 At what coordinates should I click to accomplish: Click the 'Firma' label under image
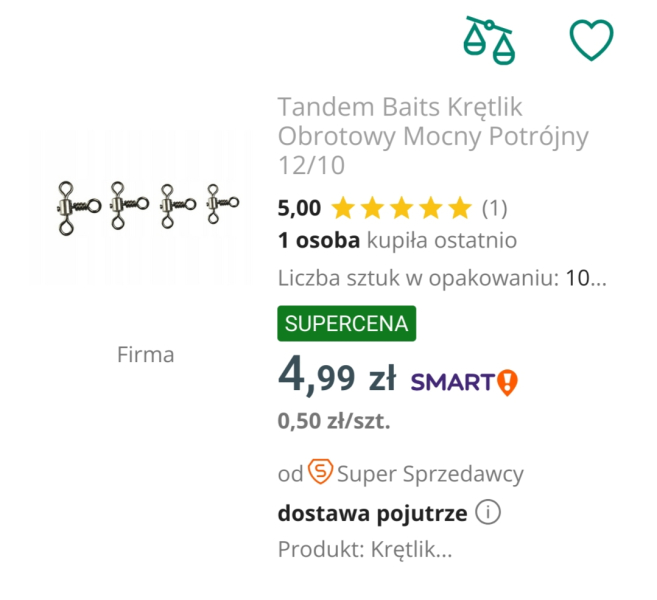click(x=145, y=354)
